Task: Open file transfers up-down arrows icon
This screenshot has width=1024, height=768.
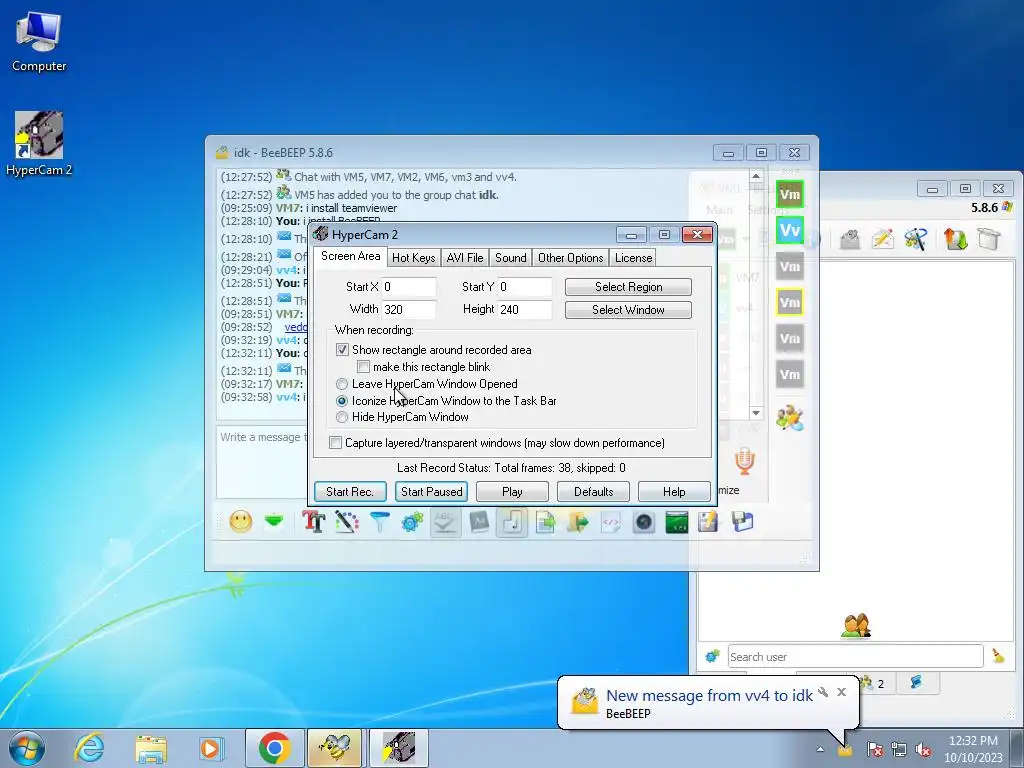Action: pos(955,239)
